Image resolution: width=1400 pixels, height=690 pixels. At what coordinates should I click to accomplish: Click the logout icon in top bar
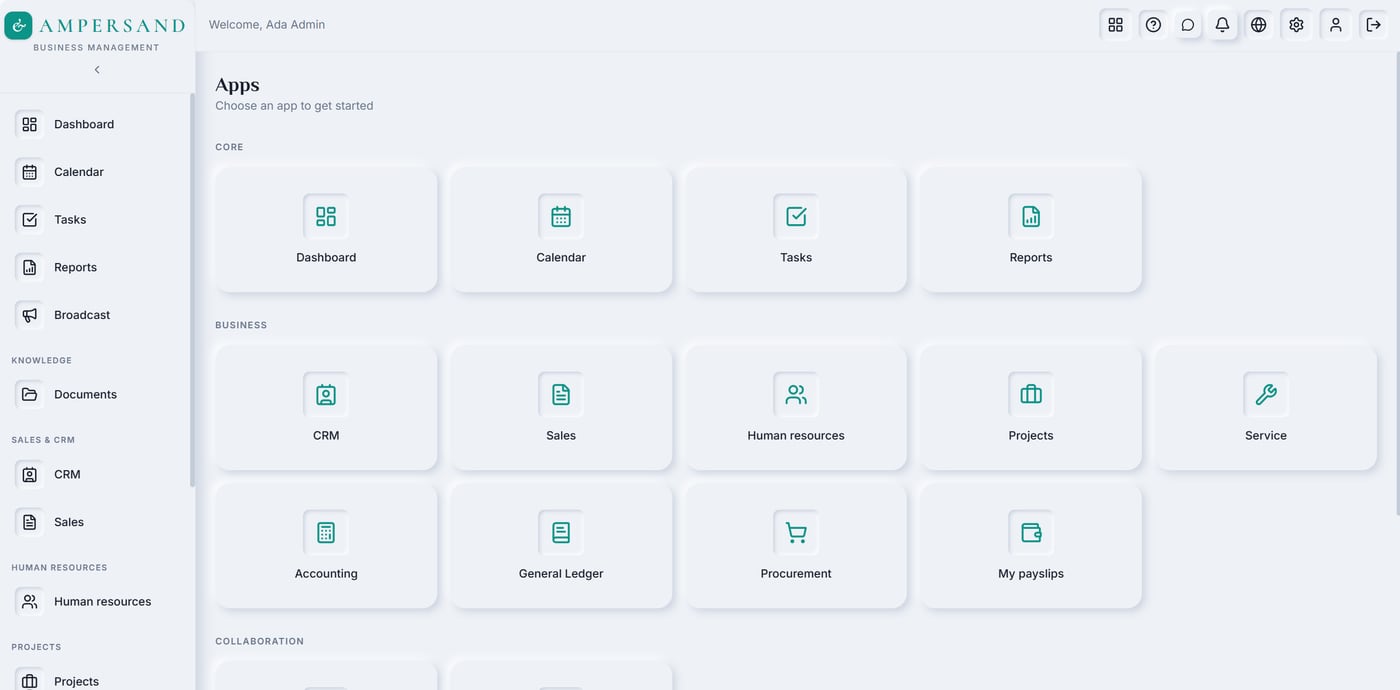[1374, 25]
